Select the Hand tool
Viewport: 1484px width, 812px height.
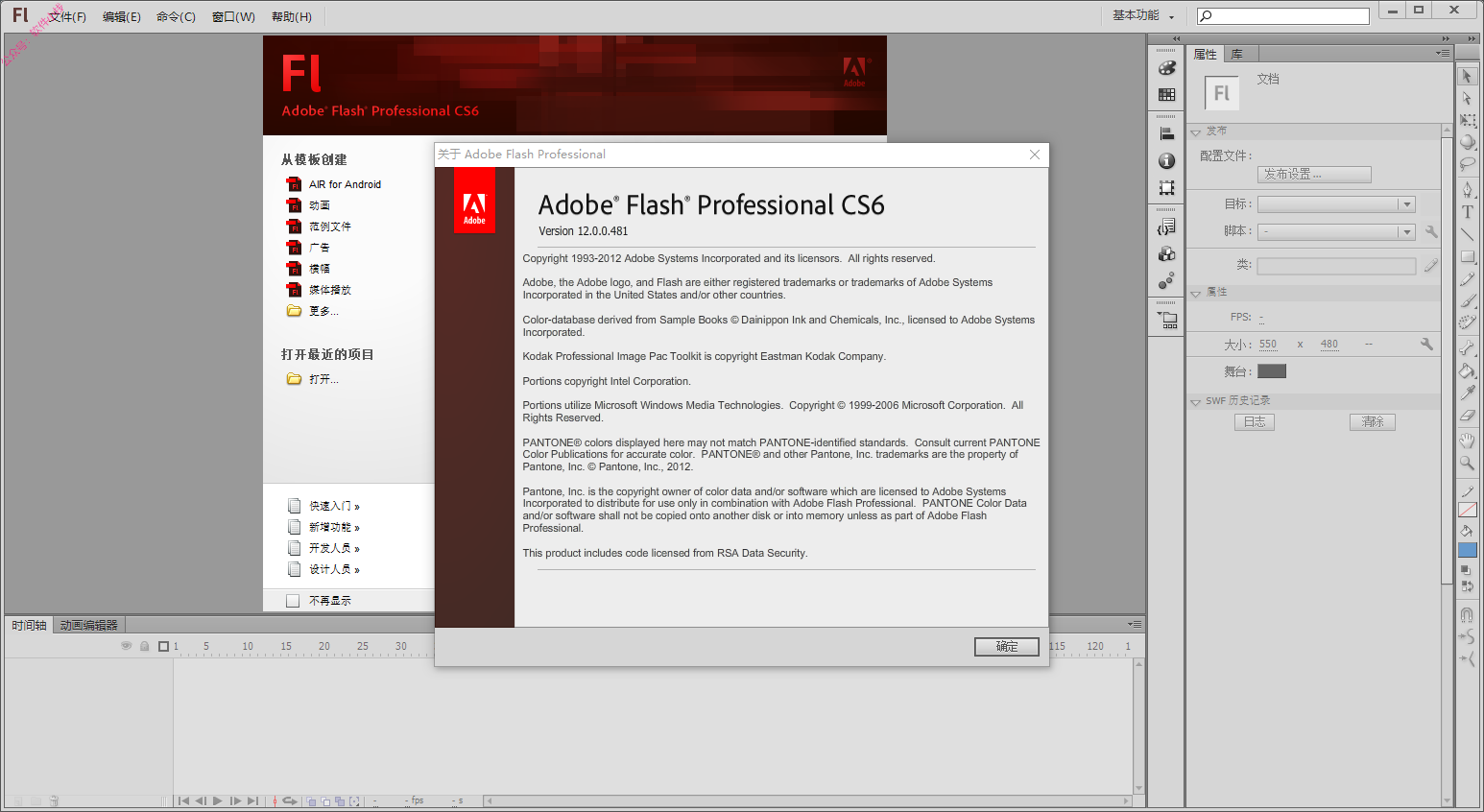click(x=1467, y=441)
